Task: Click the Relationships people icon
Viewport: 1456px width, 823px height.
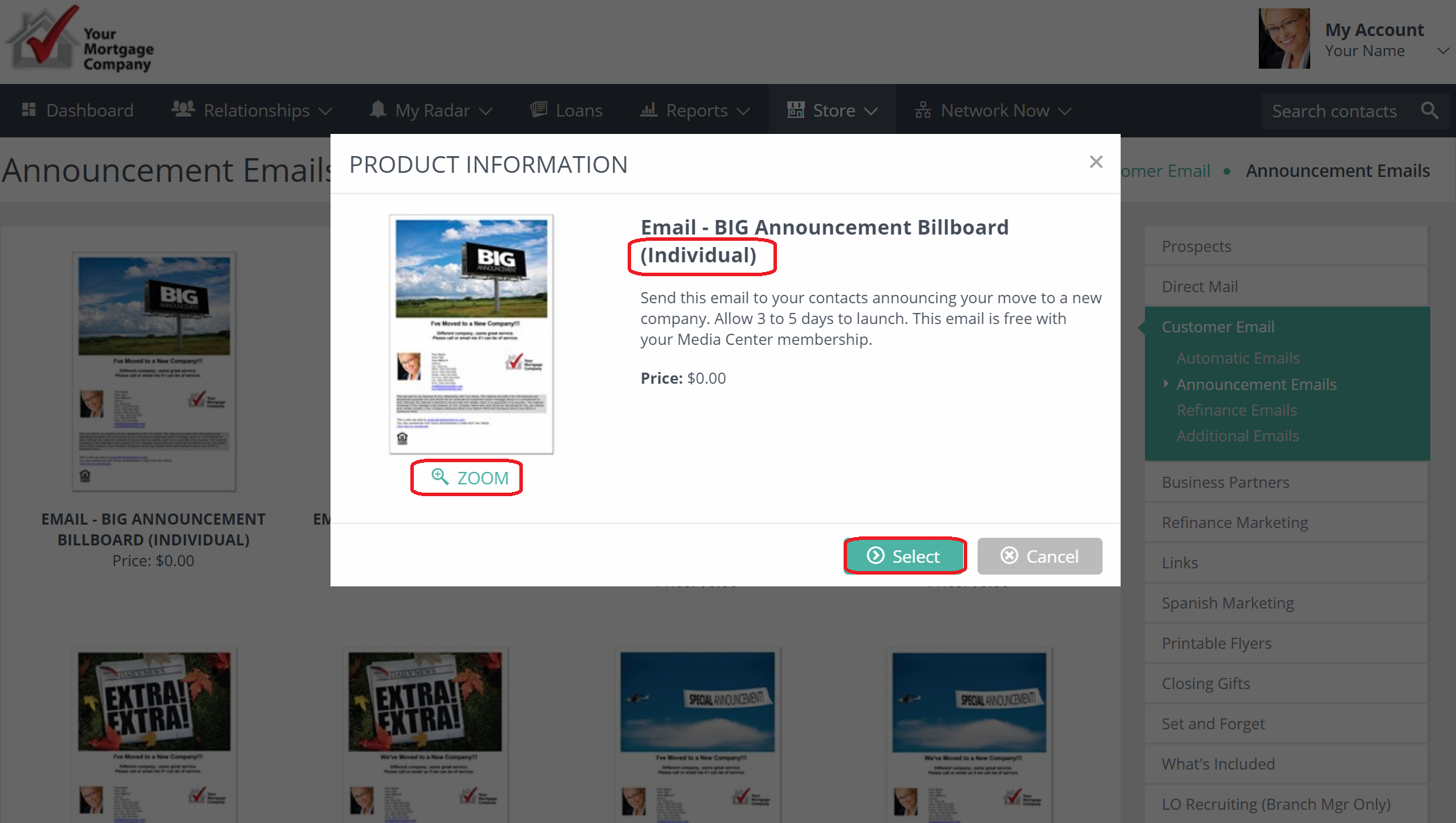Action: pos(183,109)
